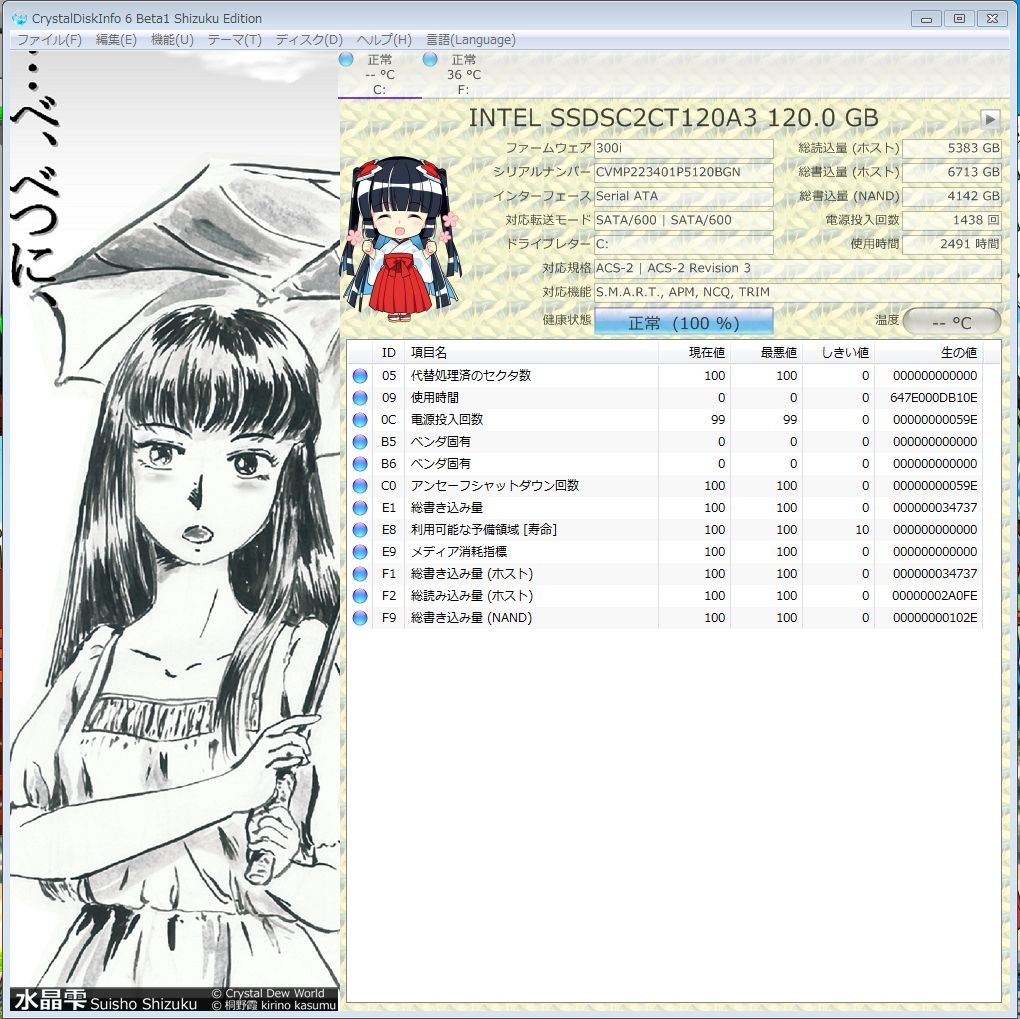
Task: Click the しきい値 column header
Action: tap(839, 353)
